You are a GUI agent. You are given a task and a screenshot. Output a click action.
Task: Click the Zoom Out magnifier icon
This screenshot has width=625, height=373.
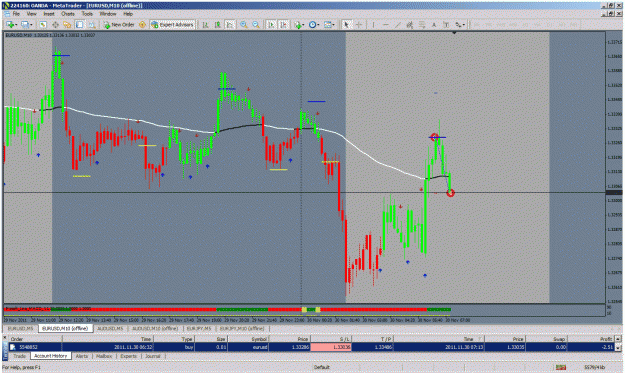click(256, 25)
